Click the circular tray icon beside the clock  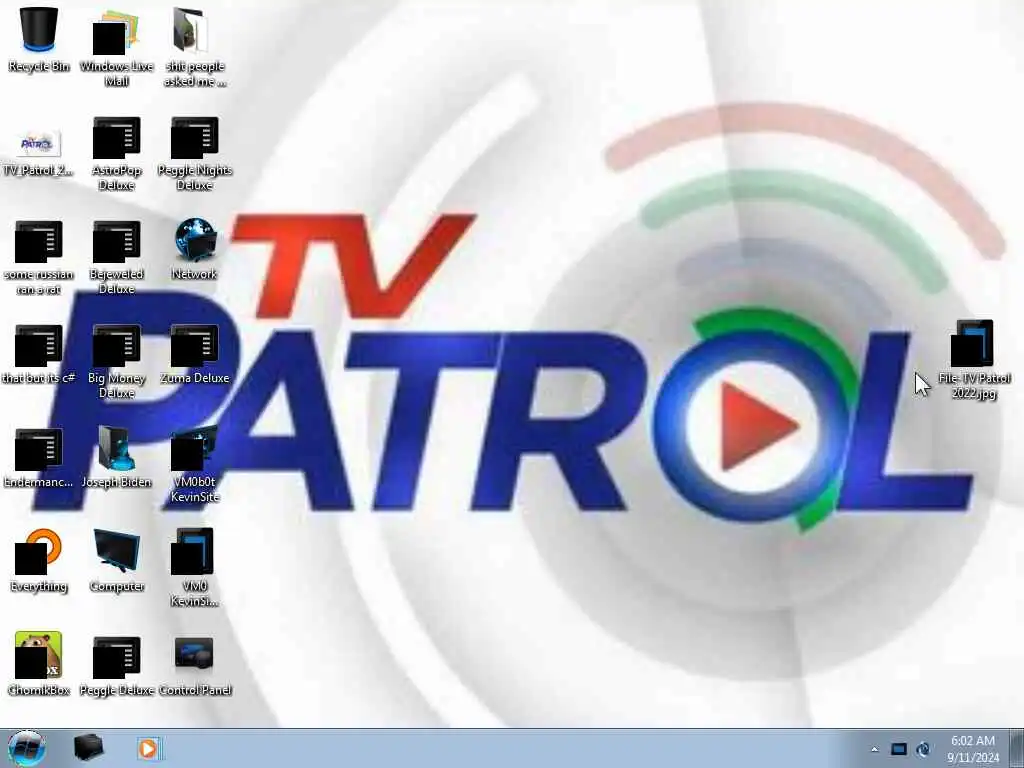click(923, 750)
